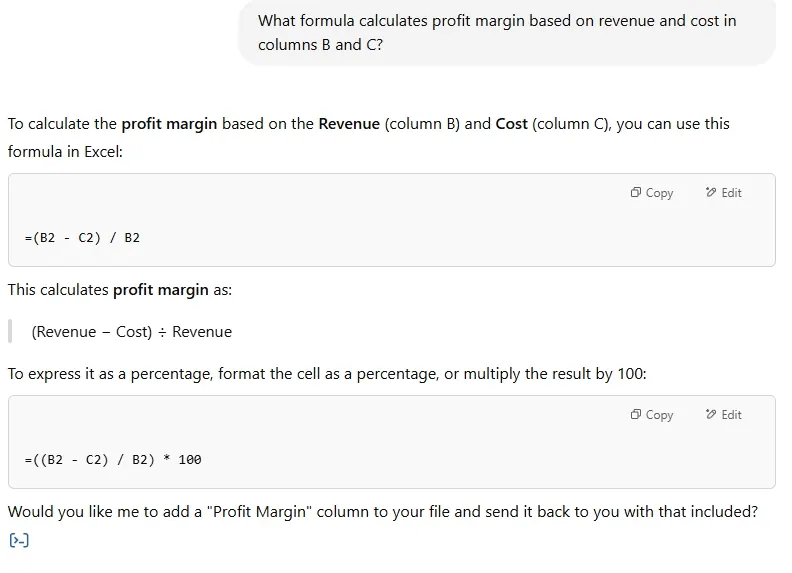The height and width of the screenshot is (573, 792).
Task: Click the "To express it as a percentage" sentence
Action: click(x=327, y=374)
